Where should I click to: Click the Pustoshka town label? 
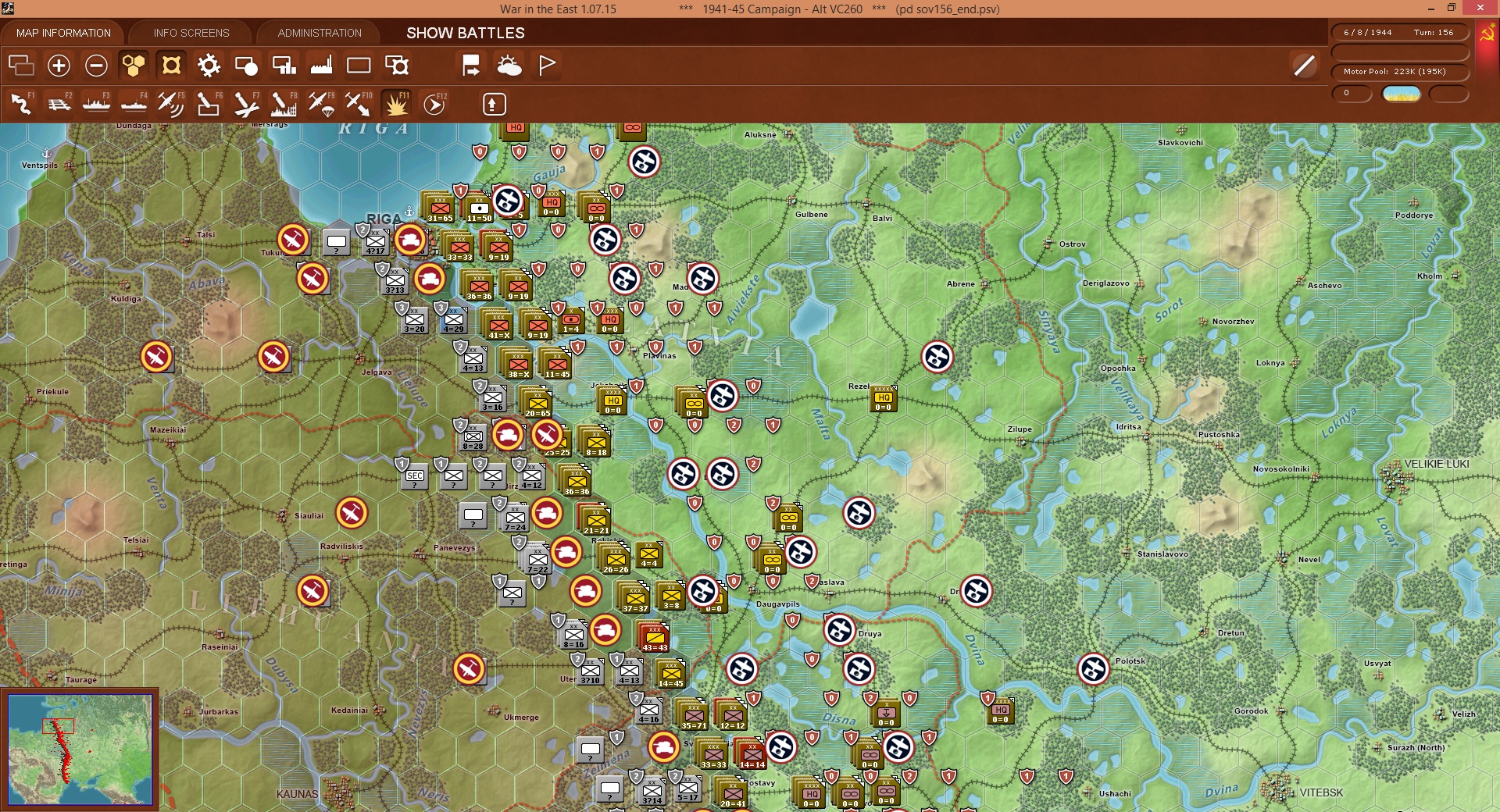1219,435
